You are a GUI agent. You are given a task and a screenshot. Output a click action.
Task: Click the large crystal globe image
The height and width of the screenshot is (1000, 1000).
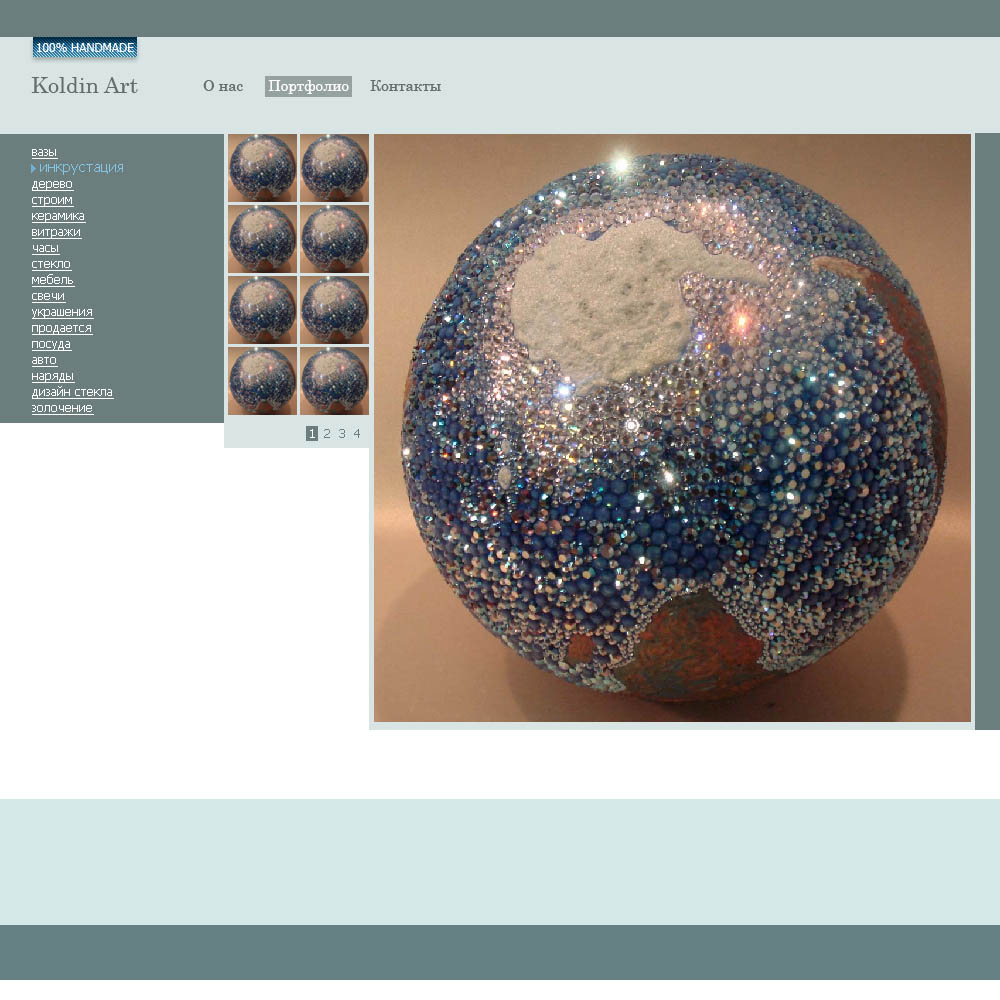(672, 428)
